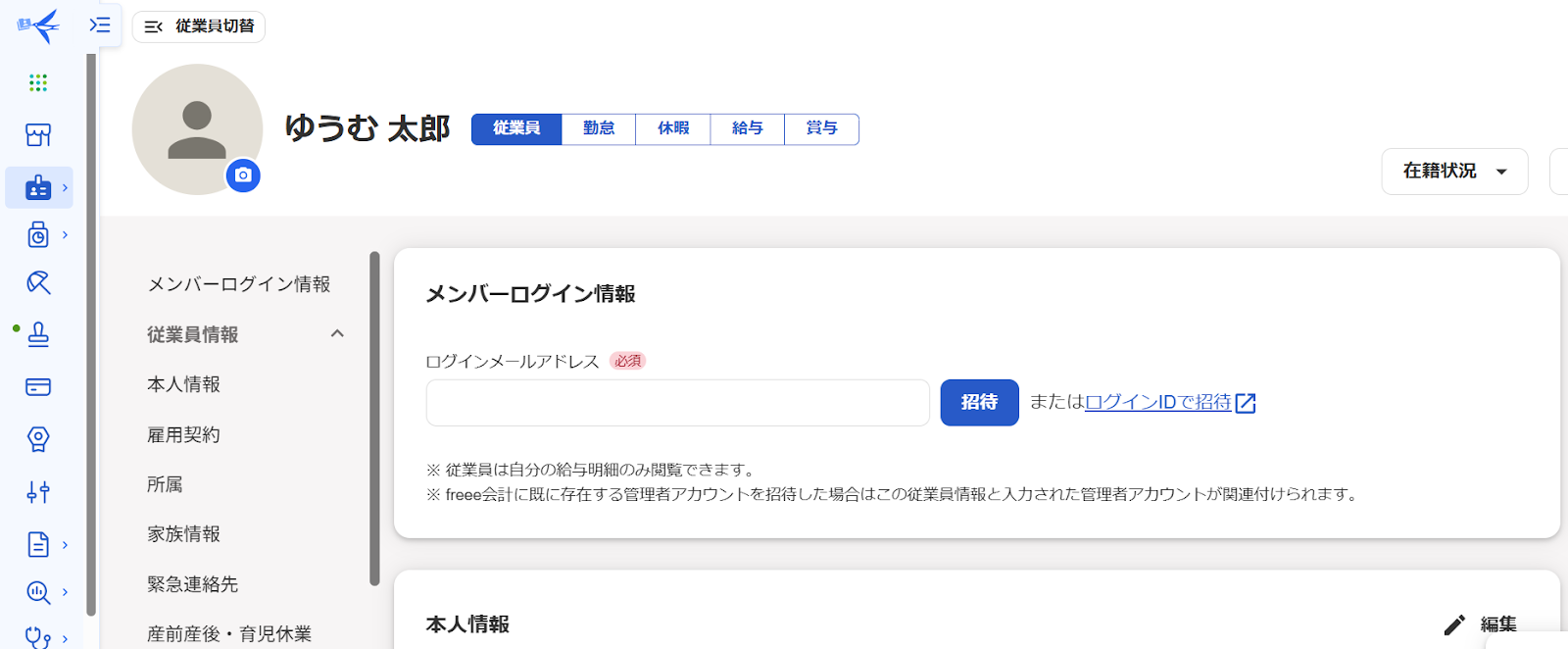Screen dimensions: 1568x649
Task: Switch to the 従業員 tab
Action: (516, 128)
